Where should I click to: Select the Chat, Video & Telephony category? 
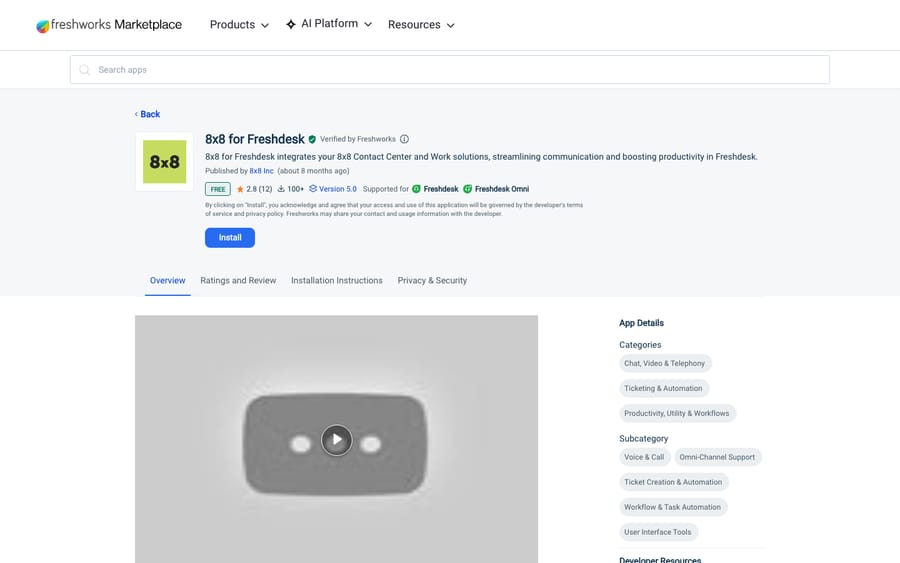pyautogui.click(x=665, y=363)
